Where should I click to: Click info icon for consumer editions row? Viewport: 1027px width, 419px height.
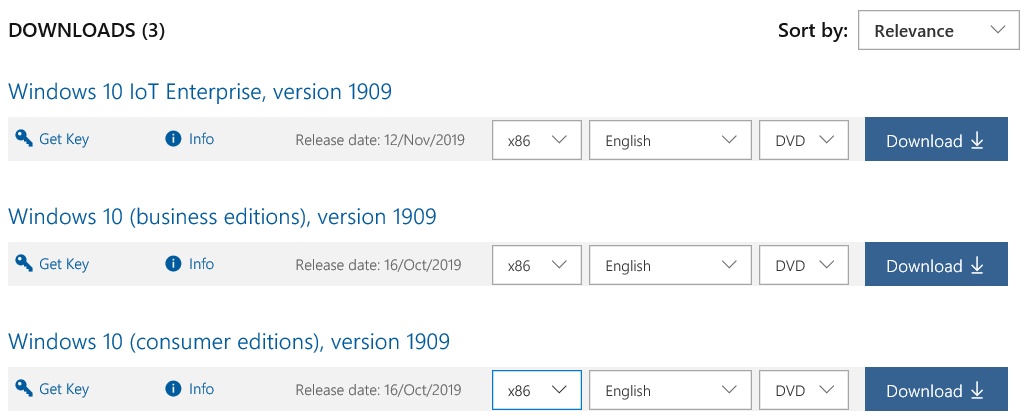tap(173, 389)
